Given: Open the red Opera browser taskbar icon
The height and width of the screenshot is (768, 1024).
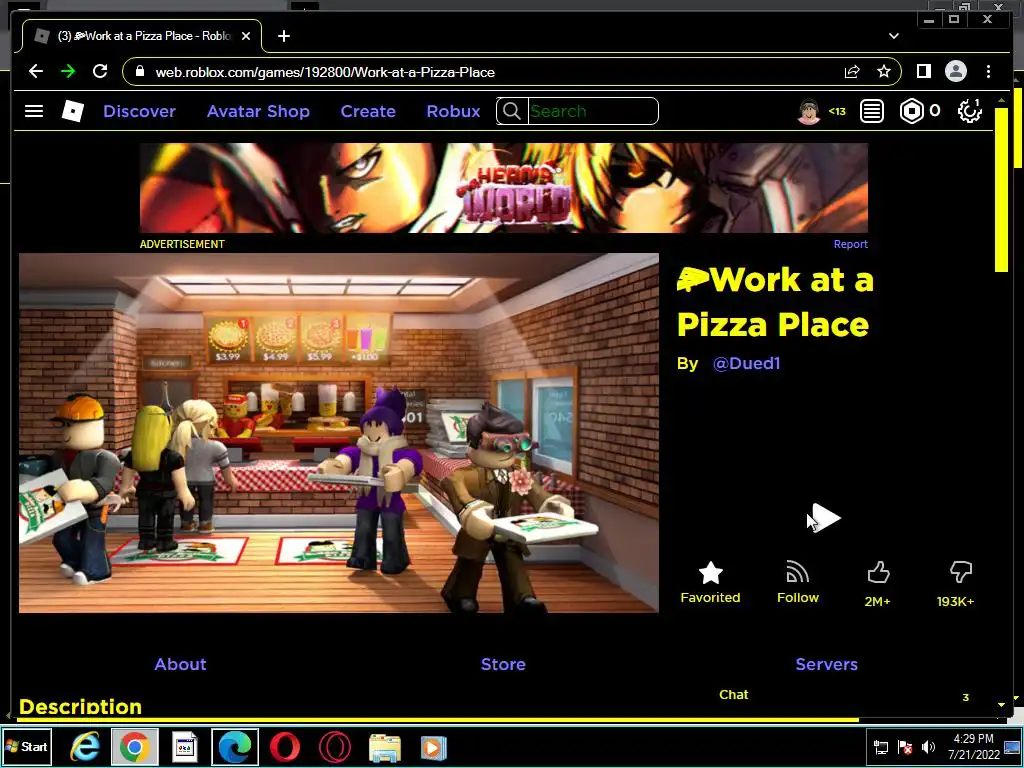Looking at the screenshot, I should pos(285,747).
